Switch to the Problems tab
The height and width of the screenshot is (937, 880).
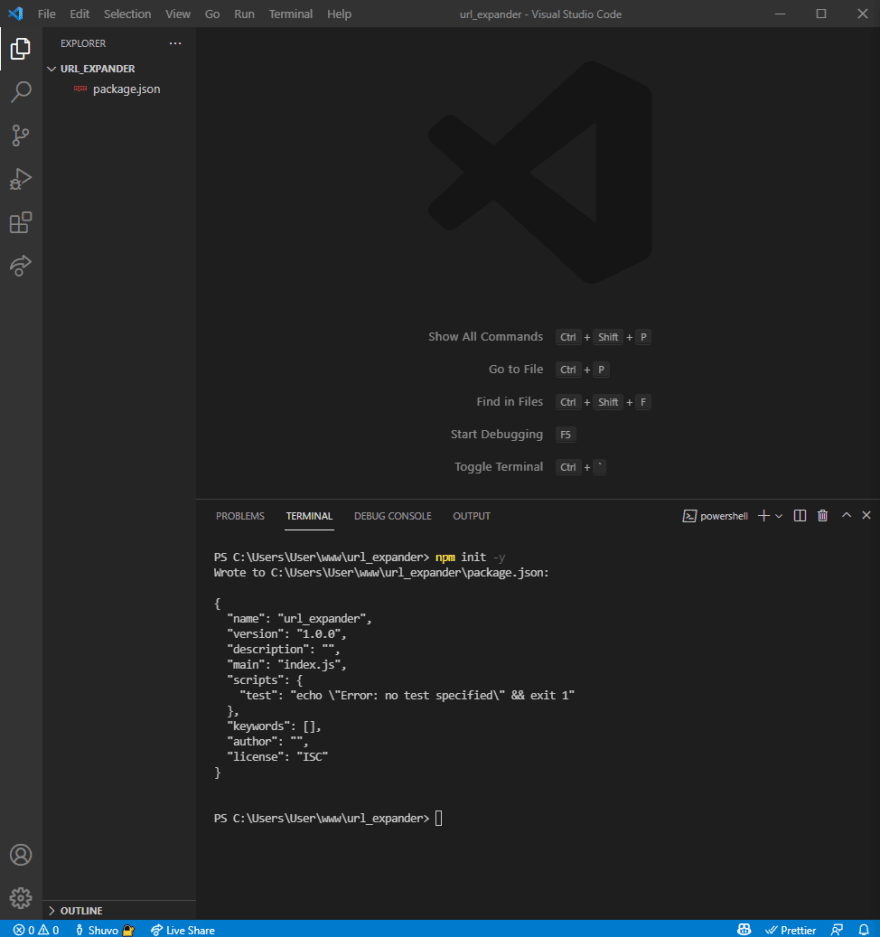click(240, 516)
